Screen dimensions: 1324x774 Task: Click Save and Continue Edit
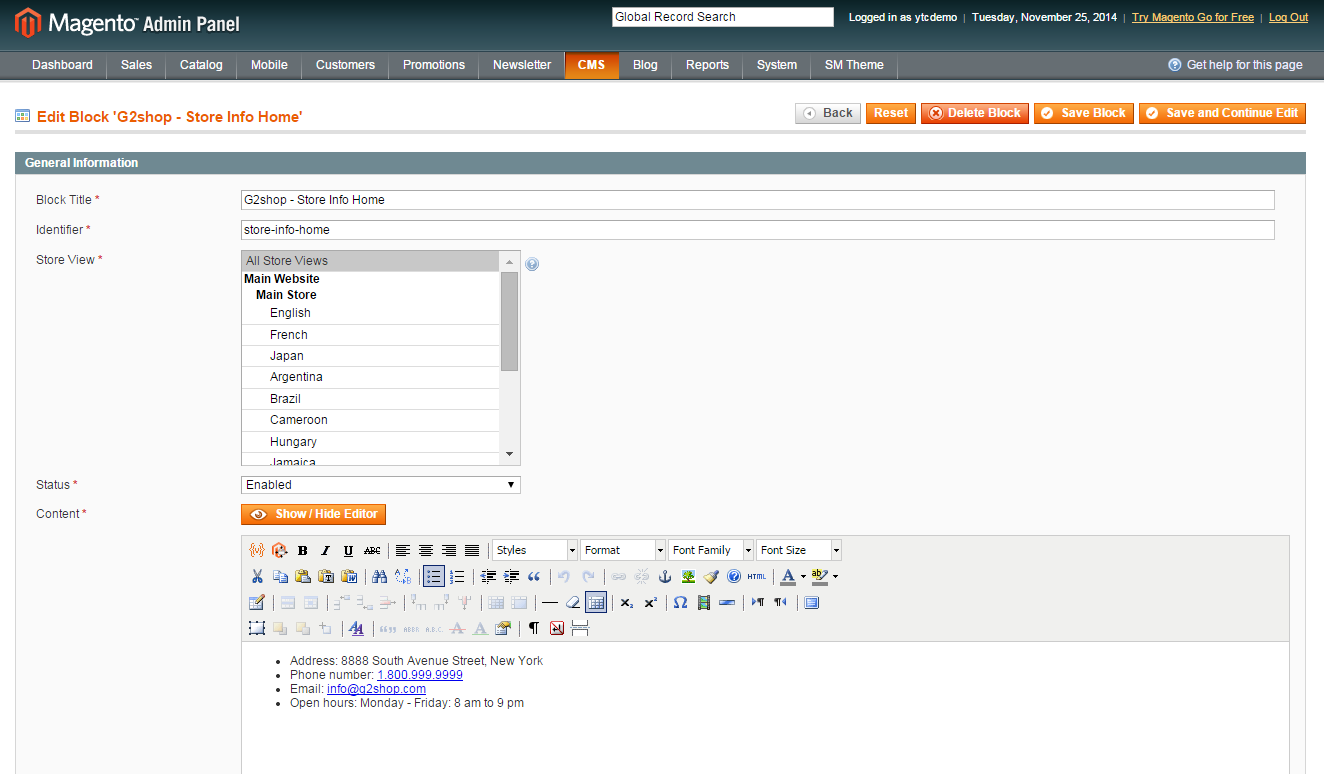1222,113
